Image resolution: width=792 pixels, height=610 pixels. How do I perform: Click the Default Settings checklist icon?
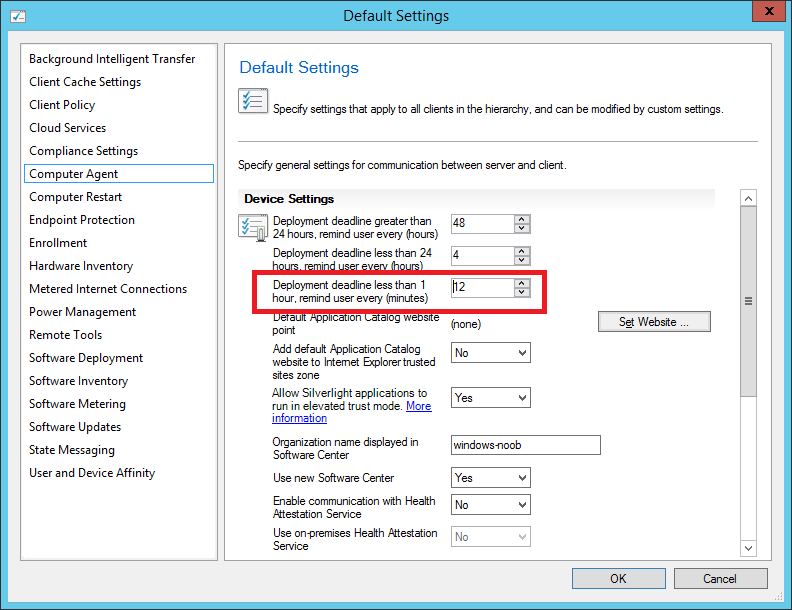tap(253, 101)
